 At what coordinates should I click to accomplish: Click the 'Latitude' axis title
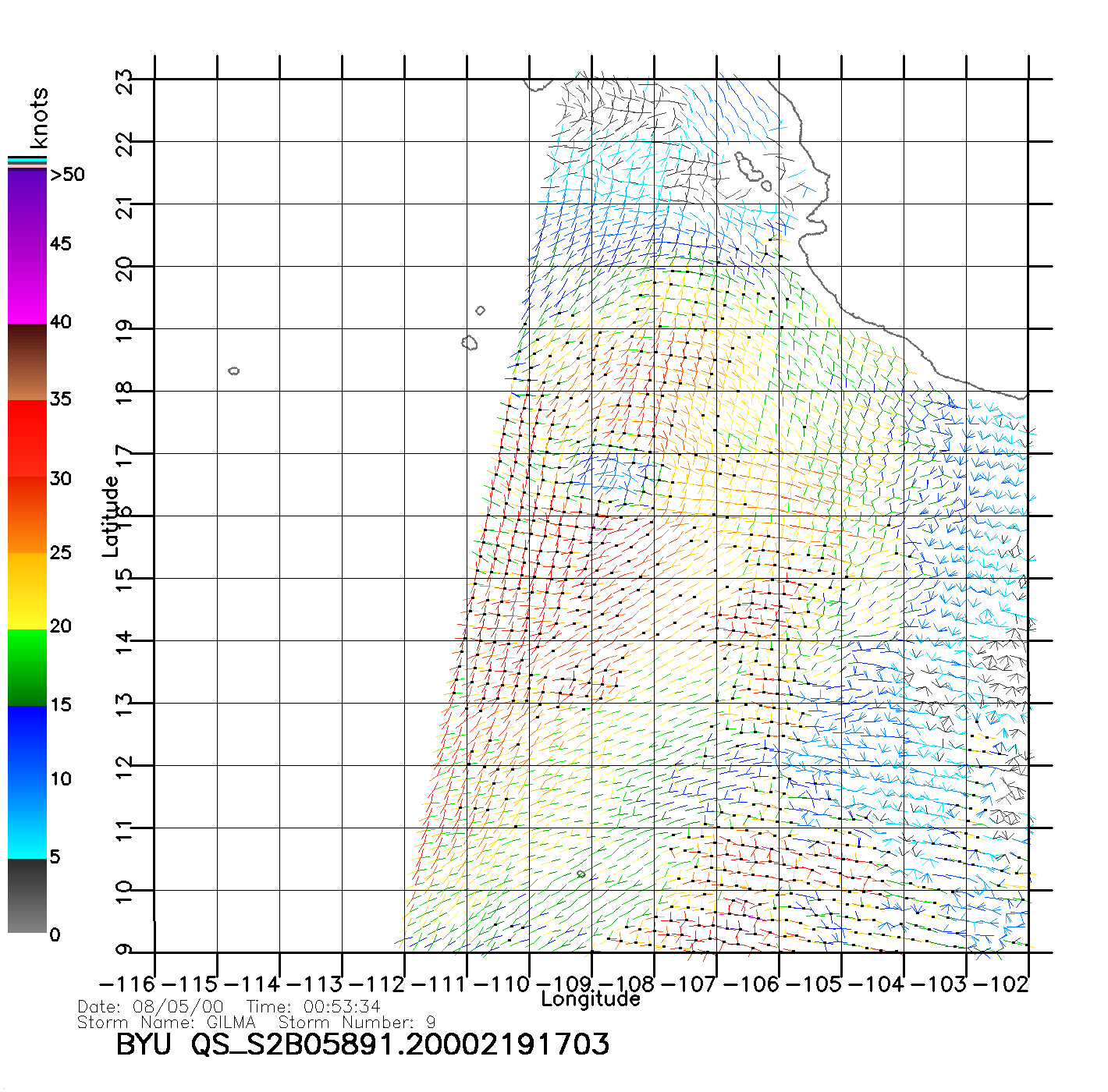point(111,516)
